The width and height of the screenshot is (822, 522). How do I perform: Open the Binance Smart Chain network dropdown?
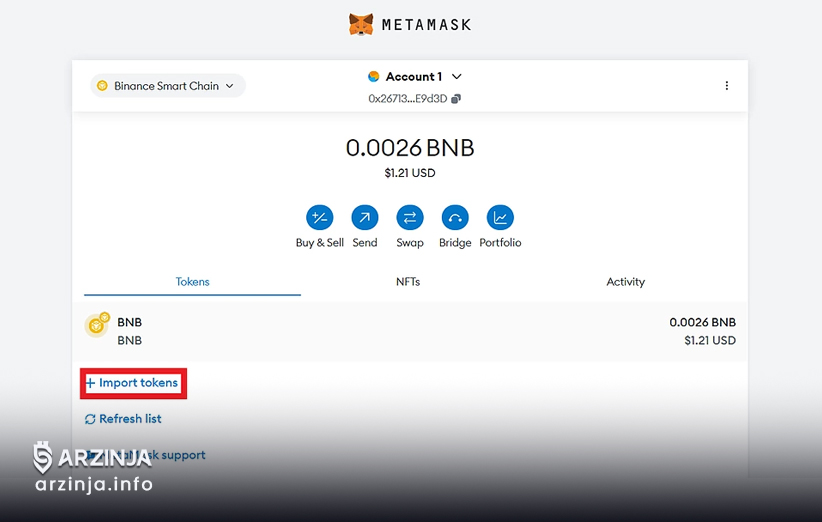(168, 86)
